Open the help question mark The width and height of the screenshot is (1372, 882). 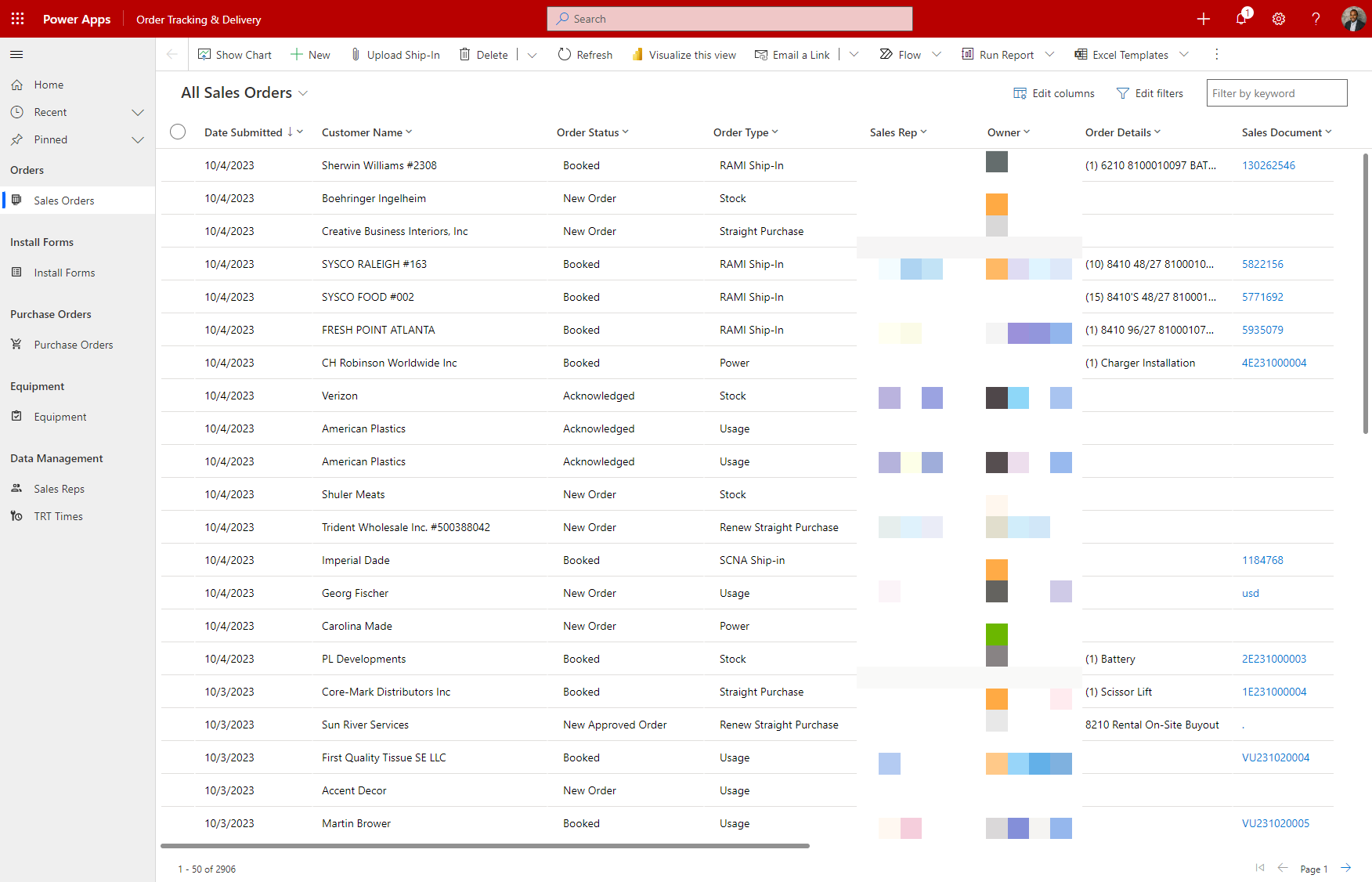pos(1316,19)
